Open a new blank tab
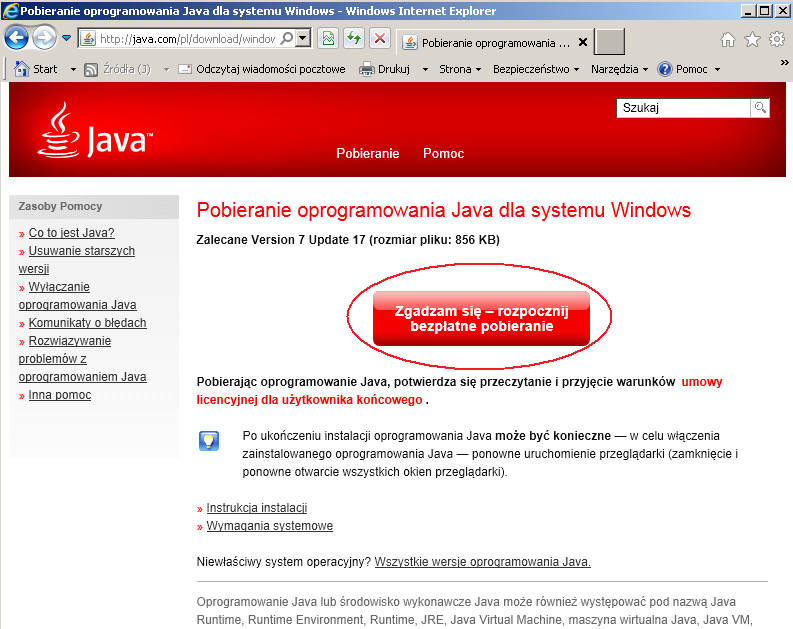The width and height of the screenshot is (793, 629). (x=609, y=42)
